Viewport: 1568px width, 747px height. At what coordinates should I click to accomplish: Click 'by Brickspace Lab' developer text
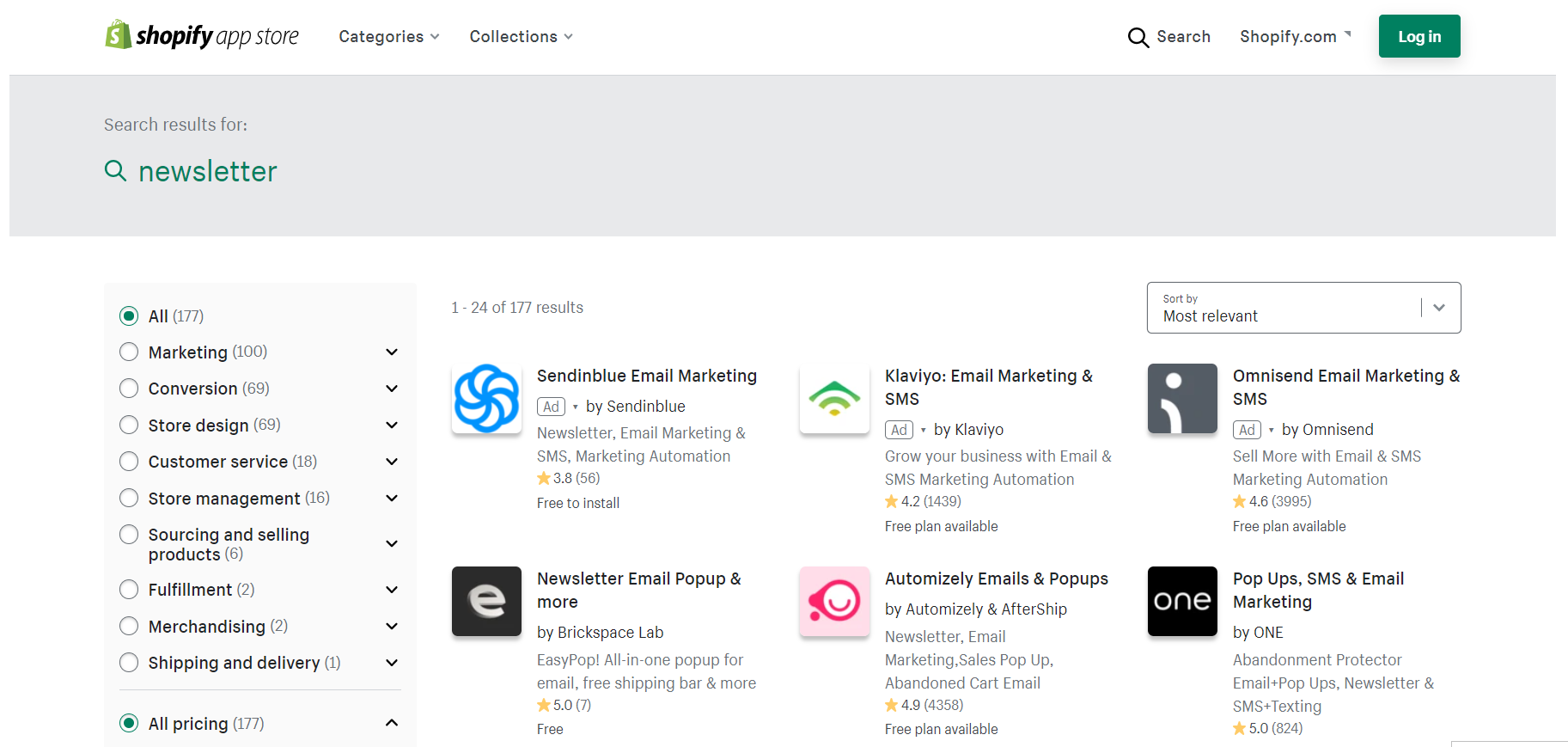[601, 633]
